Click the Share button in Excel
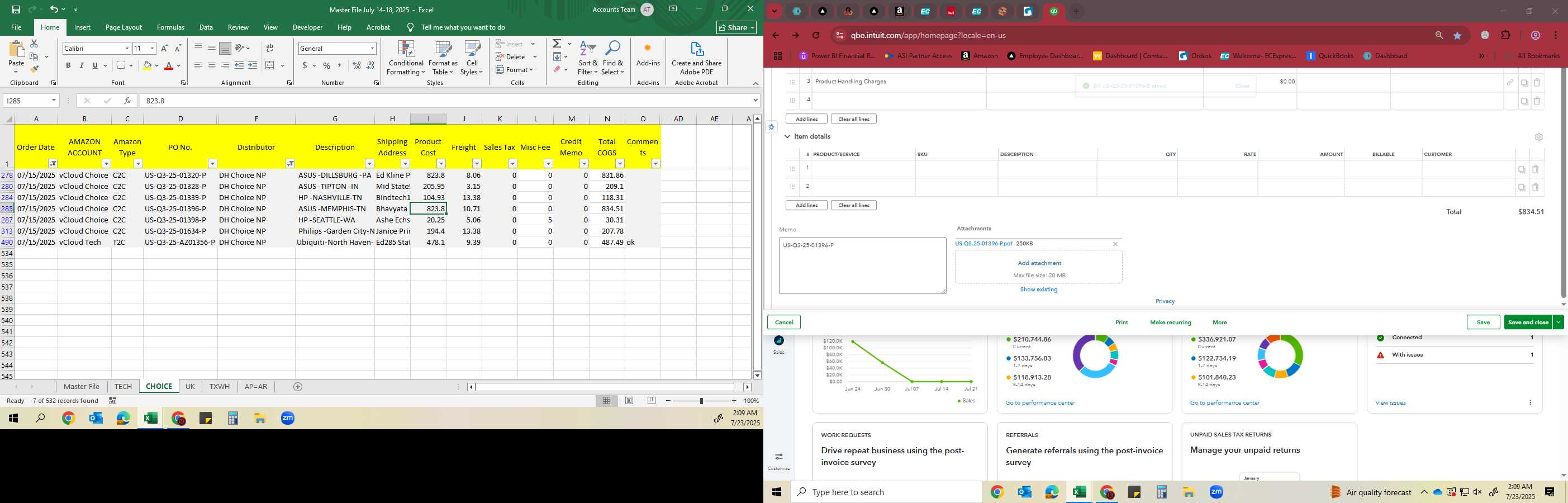Image resolution: width=1568 pixels, height=503 pixels. coord(737,27)
